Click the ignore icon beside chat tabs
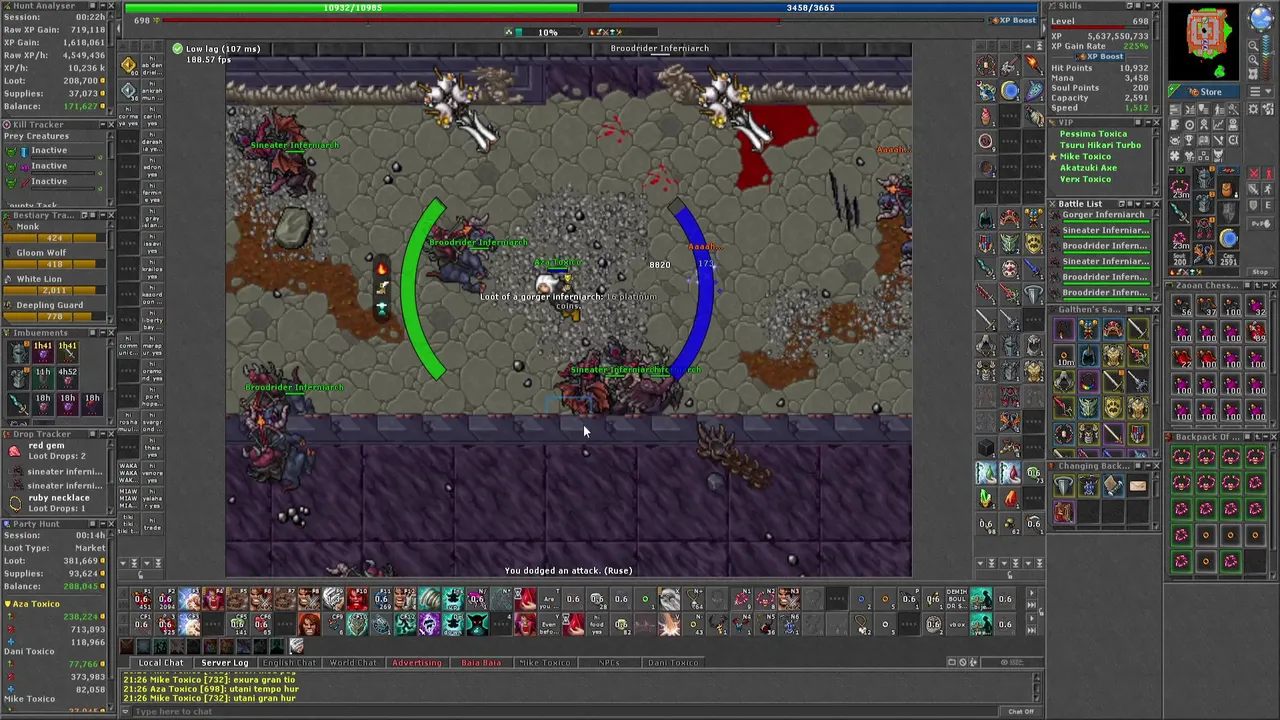1280x720 pixels. point(963,662)
